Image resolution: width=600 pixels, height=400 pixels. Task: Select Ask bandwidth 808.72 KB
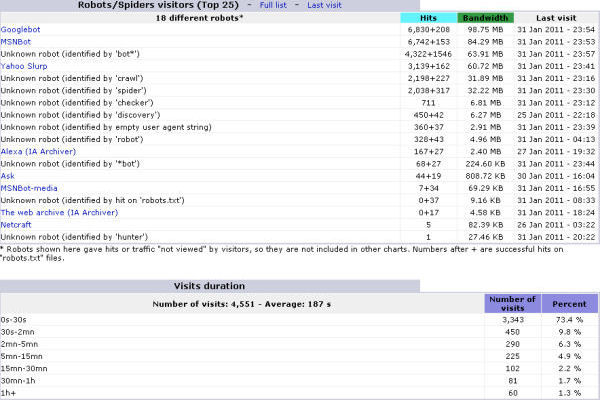tap(485, 176)
